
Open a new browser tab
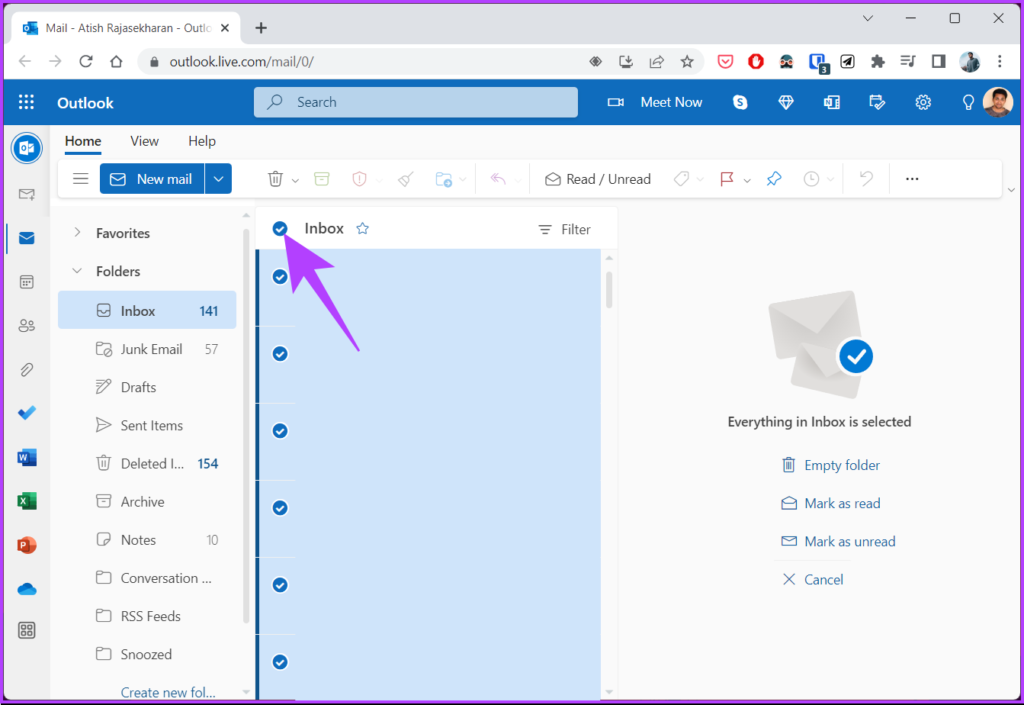[261, 27]
